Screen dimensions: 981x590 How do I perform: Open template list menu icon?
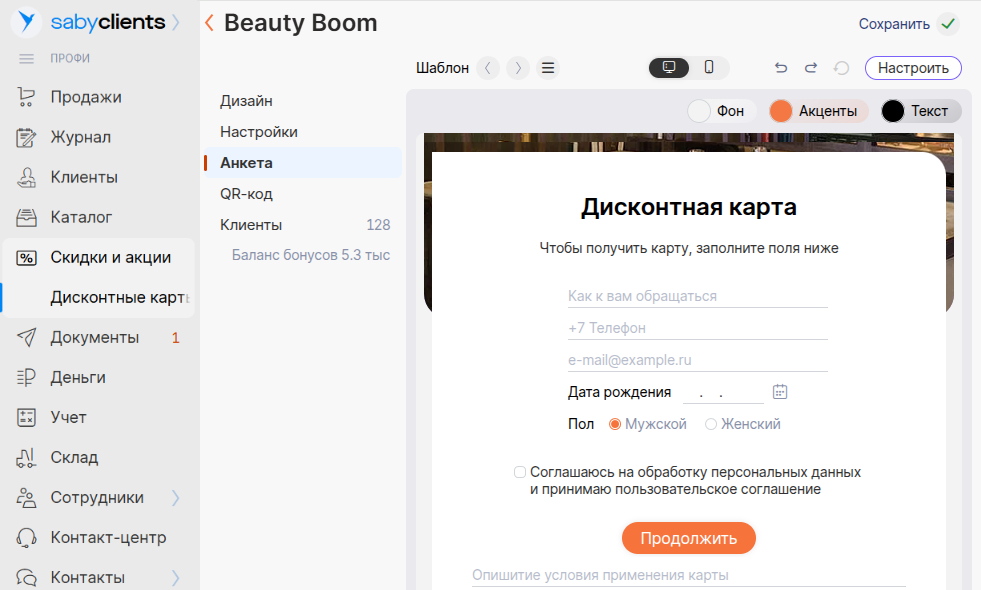tap(548, 68)
